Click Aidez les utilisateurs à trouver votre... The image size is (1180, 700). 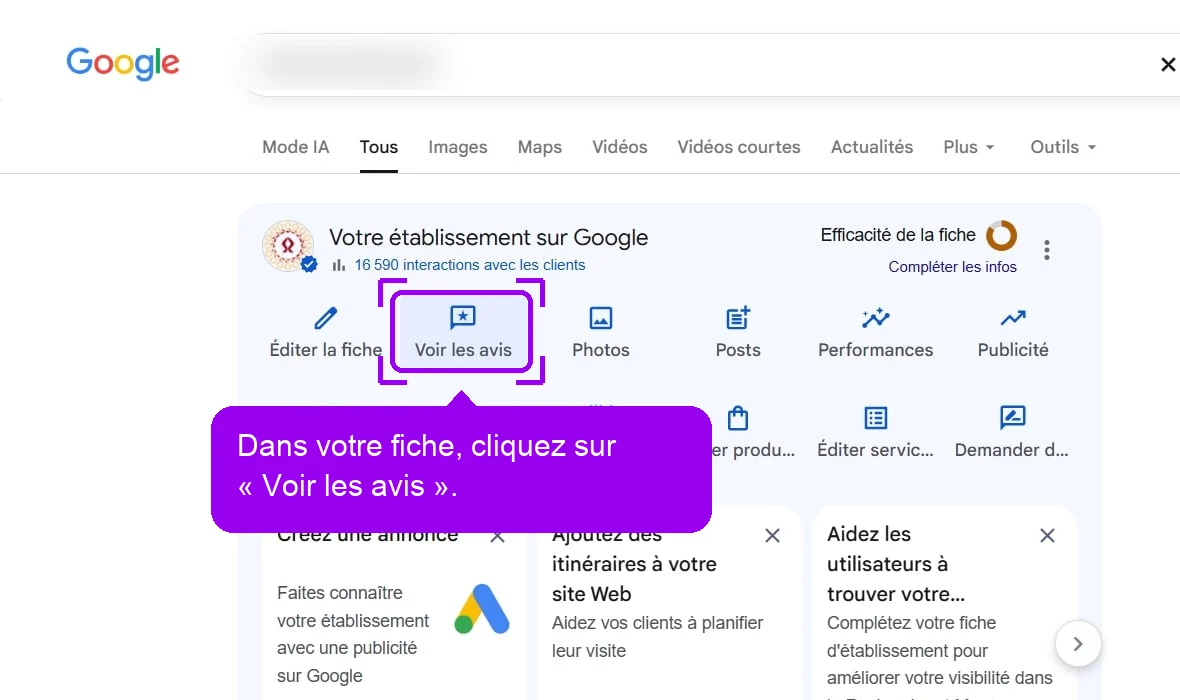pyautogui.click(x=896, y=565)
